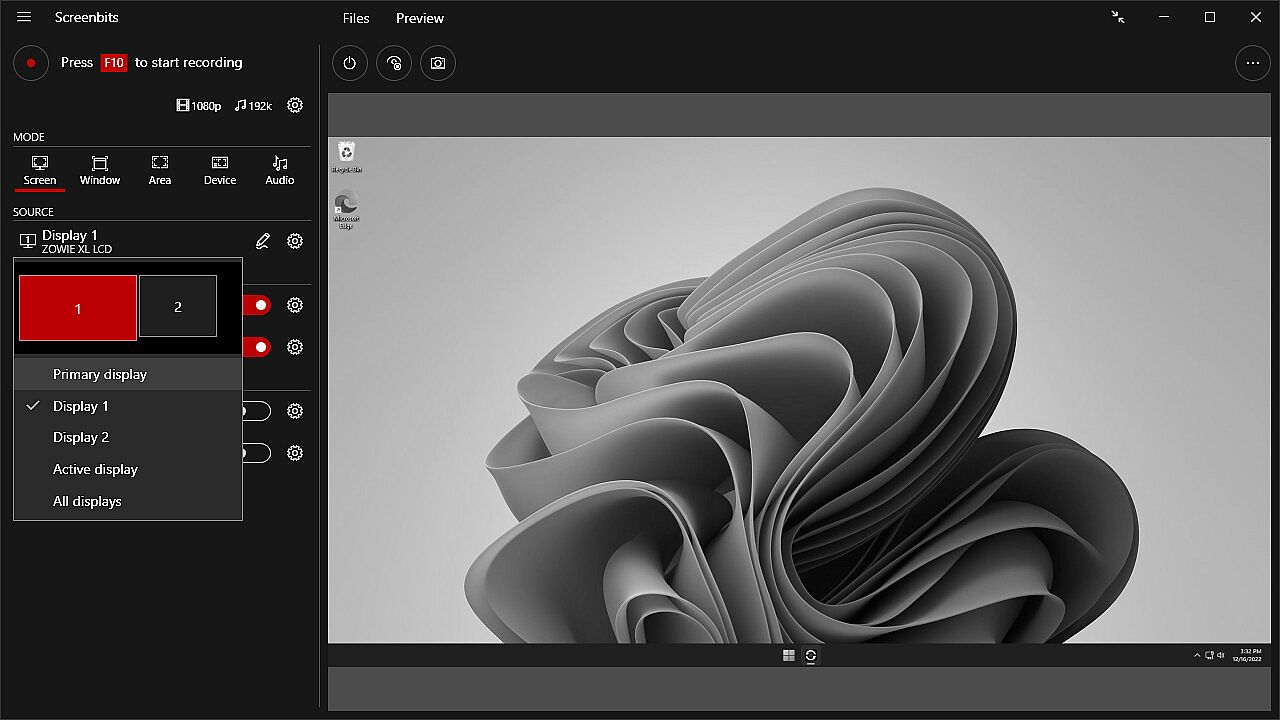Switch to compact view with the arrows icon
Viewport: 1280px width, 720px height.
pos(1118,17)
